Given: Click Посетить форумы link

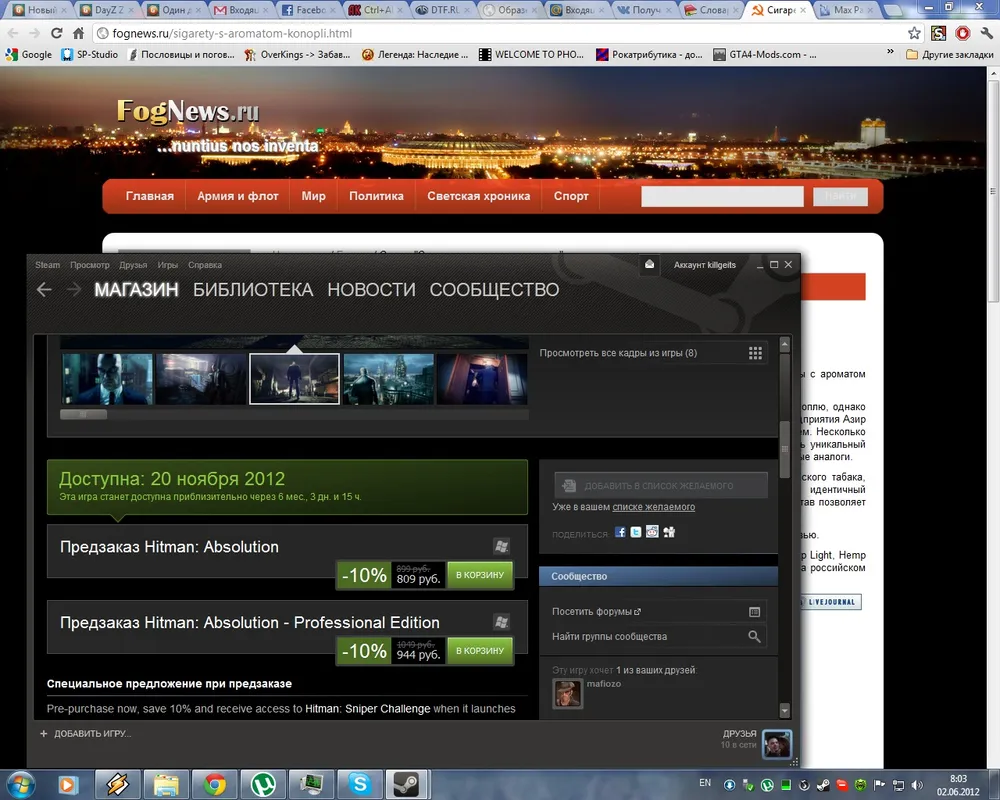Looking at the screenshot, I should click(596, 611).
